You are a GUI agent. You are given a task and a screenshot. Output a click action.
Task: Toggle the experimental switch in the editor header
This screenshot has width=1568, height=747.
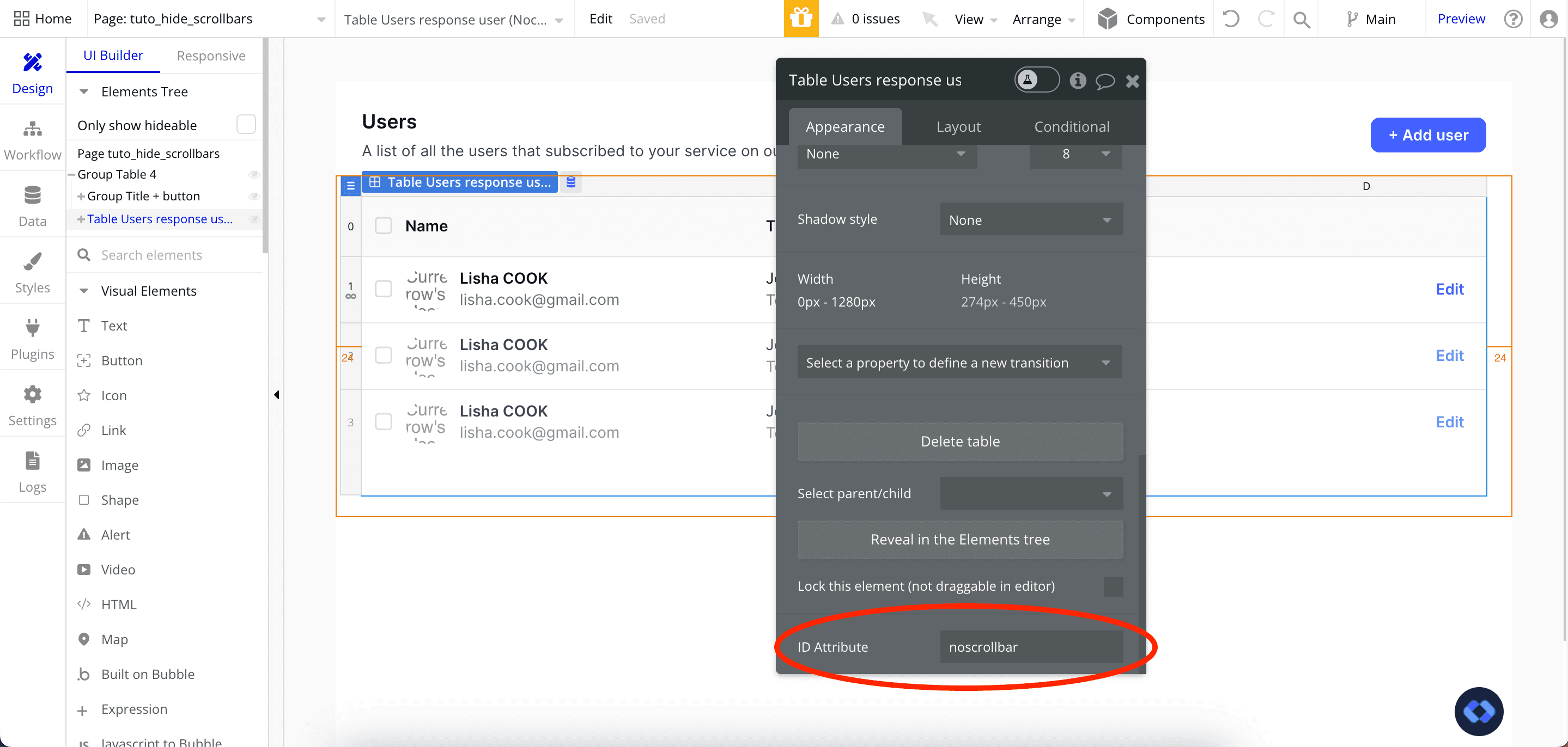[1037, 79]
